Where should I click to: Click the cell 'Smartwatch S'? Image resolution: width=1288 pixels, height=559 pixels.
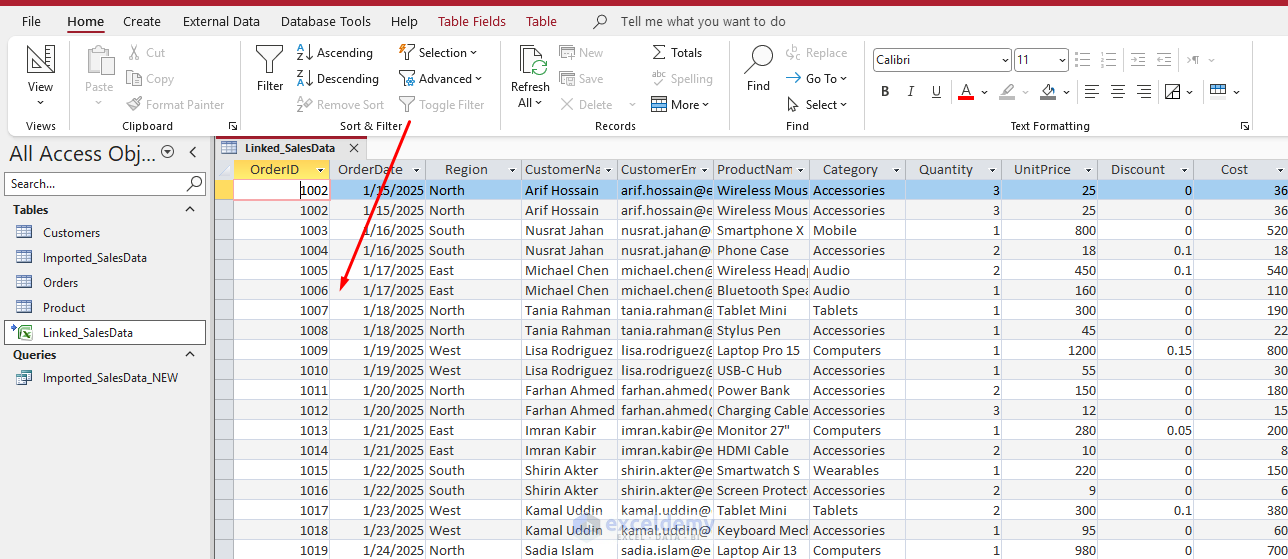point(761,470)
